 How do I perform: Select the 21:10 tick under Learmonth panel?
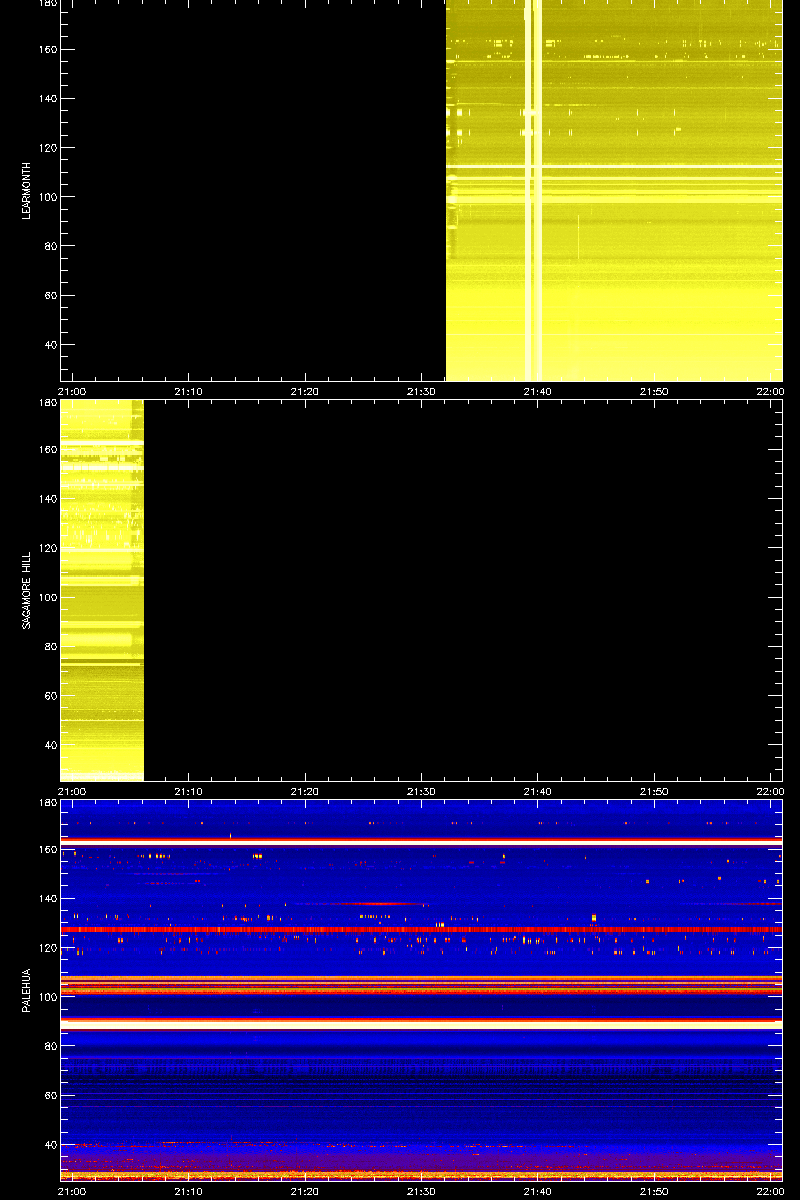click(x=189, y=391)
